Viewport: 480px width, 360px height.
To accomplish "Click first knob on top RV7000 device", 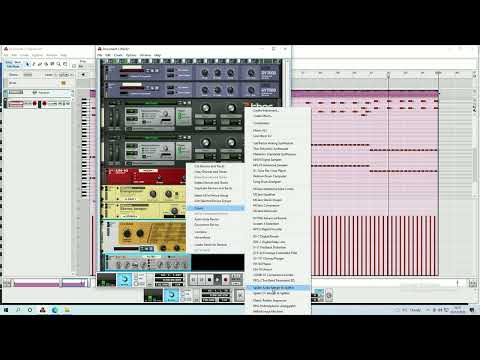I will (205, 73).
